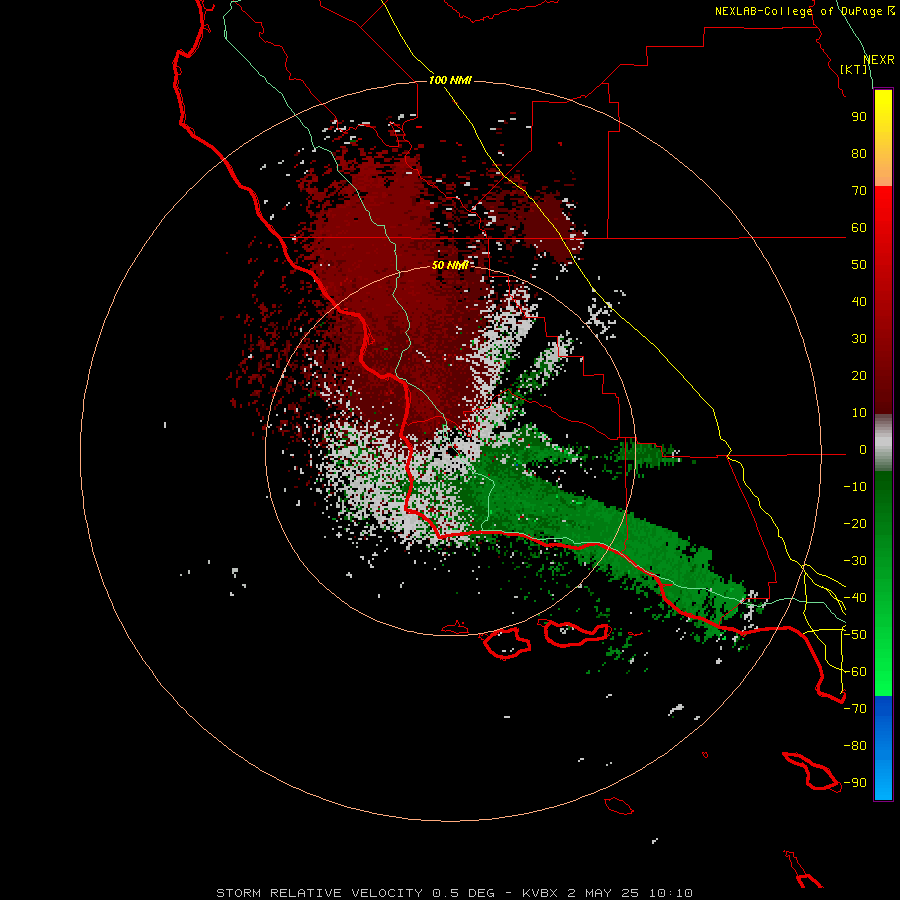Select the -90 value on velocity scale
This screenshot has height=900, width=900.
(x=855, y=783)
